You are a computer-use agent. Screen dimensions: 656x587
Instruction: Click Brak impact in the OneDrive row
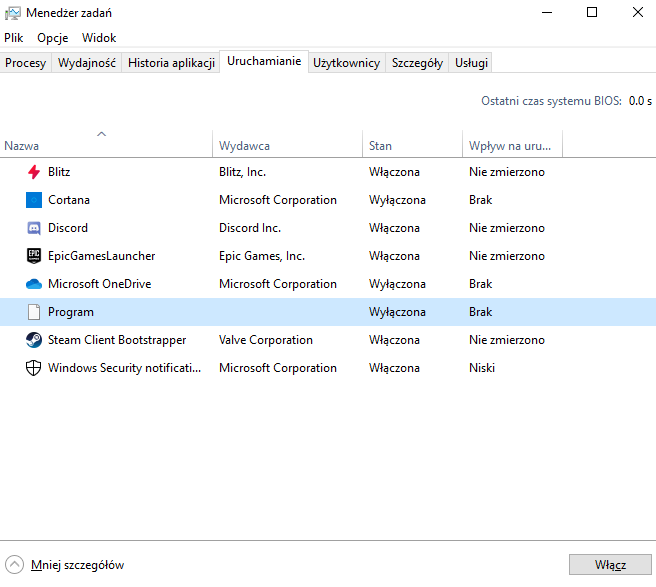[480, 284]
